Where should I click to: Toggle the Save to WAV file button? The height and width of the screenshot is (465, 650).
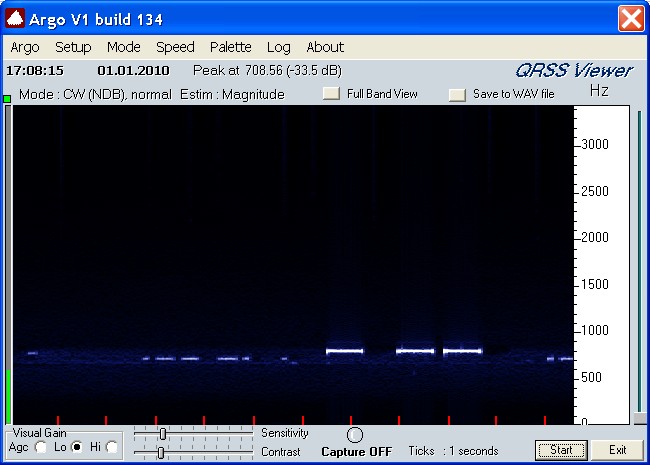tap(457, 95)
